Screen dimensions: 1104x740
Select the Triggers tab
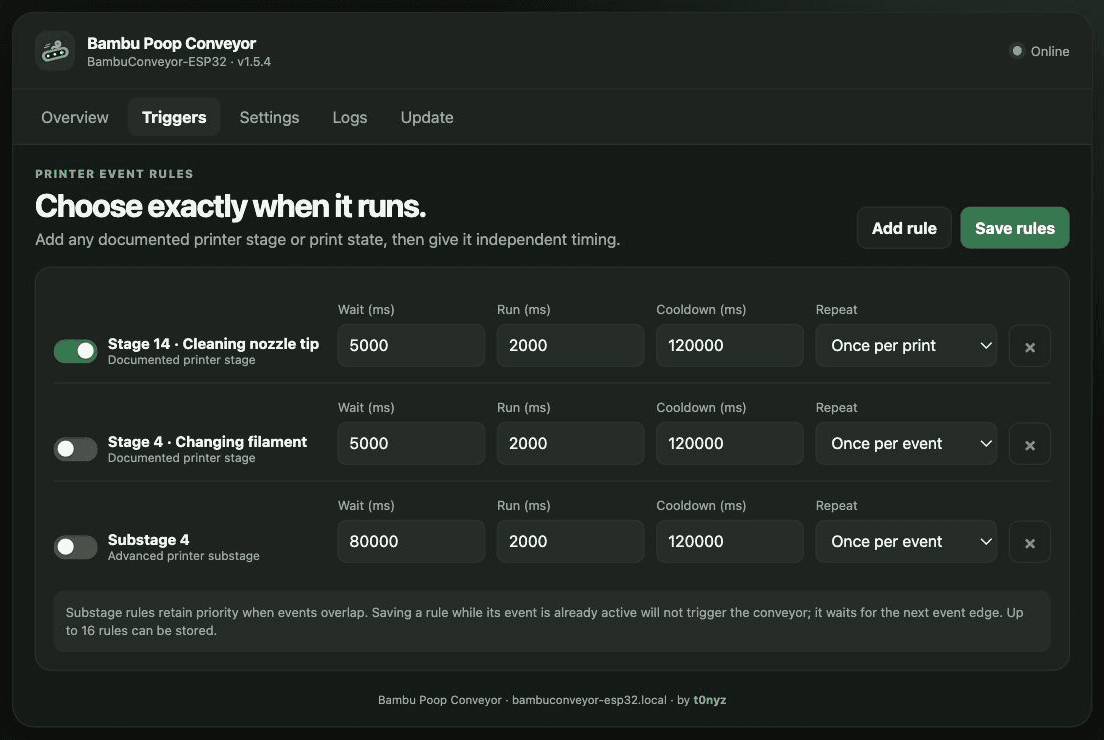pyautogui.click(x=174, y=117)
